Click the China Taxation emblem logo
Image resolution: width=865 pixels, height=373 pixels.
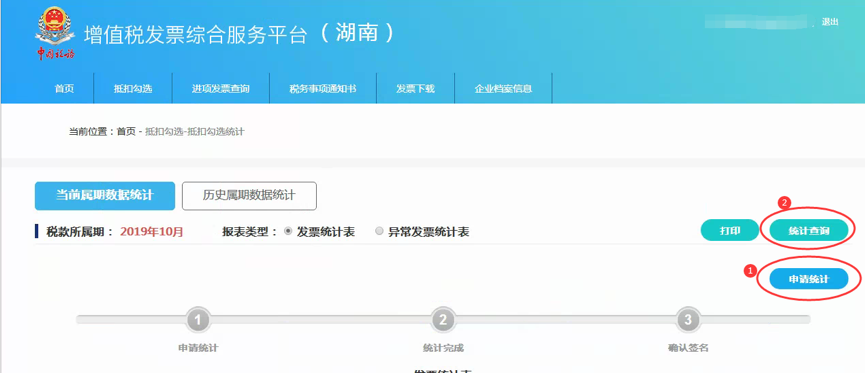pyautogui.click(x=55, y=33)
